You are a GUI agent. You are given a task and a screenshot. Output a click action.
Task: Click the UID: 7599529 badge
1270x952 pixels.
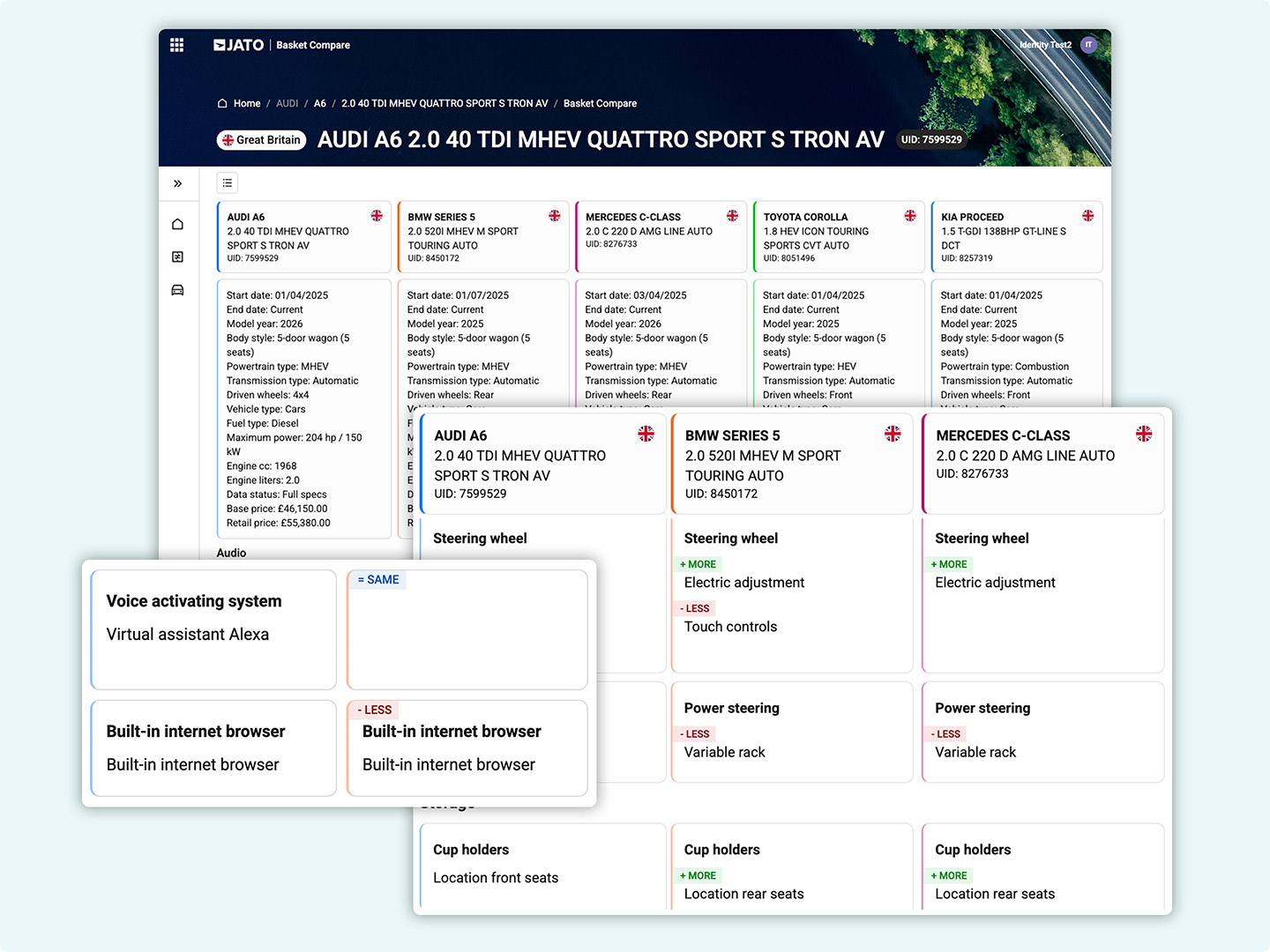point(931,139)
